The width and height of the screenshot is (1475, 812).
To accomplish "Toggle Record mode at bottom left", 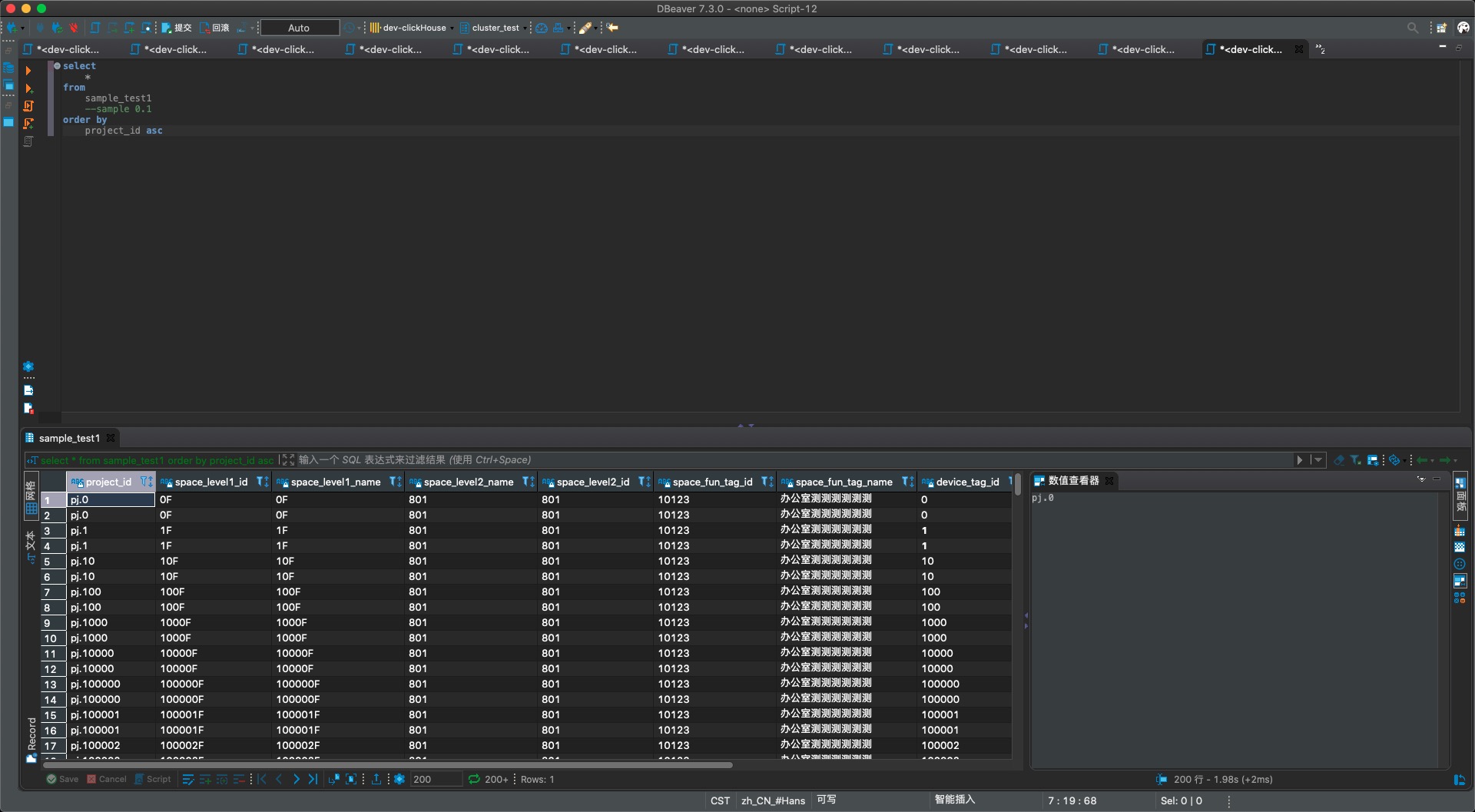I will [31, 739].
